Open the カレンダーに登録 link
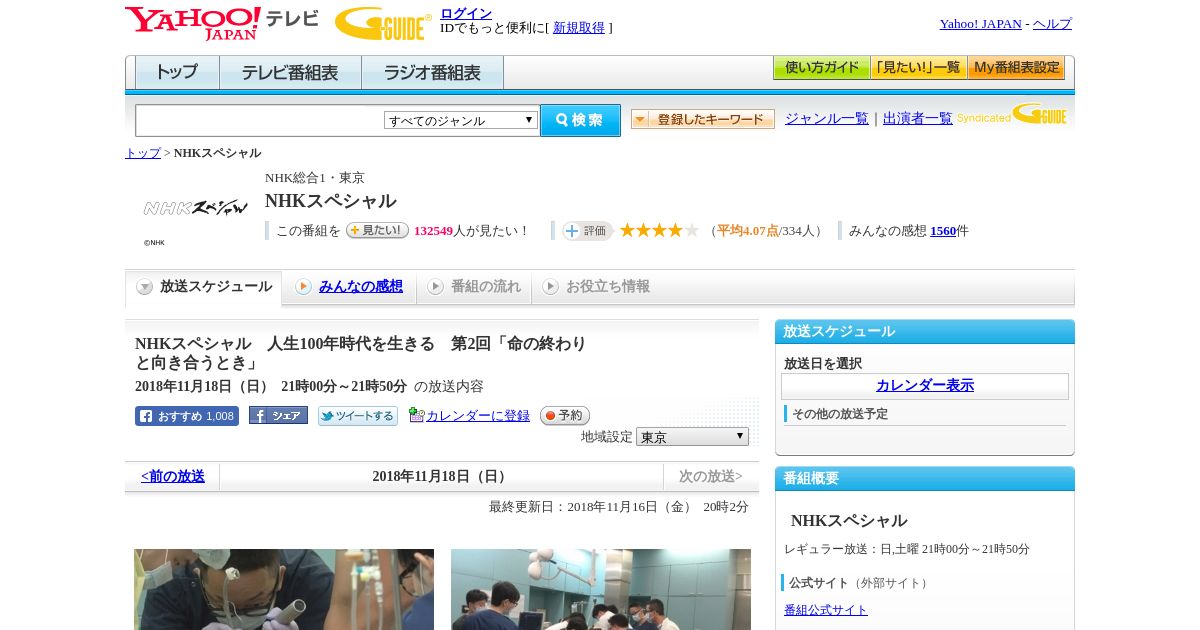This screenshot has width=1200, height=630. tap(478, 416)
